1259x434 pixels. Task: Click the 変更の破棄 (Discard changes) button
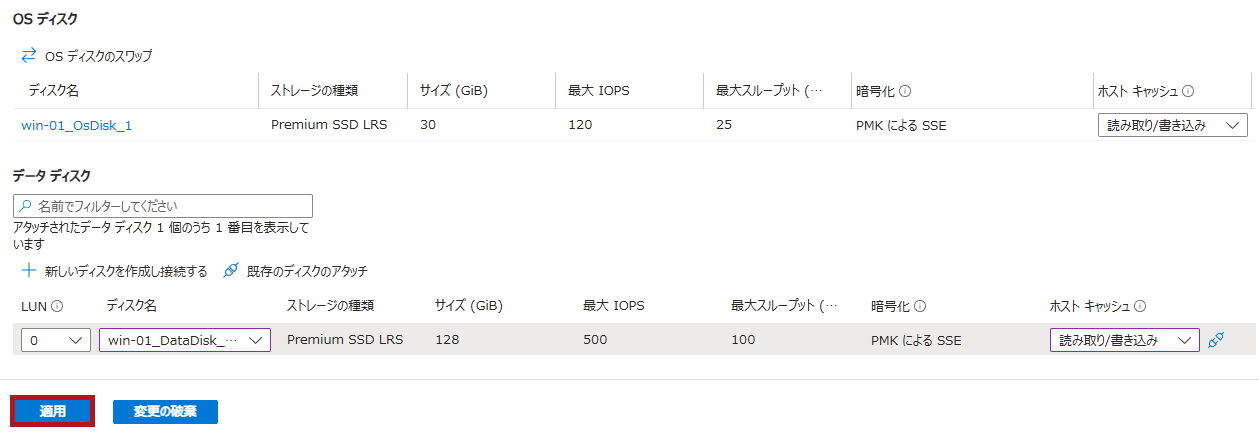165,412
